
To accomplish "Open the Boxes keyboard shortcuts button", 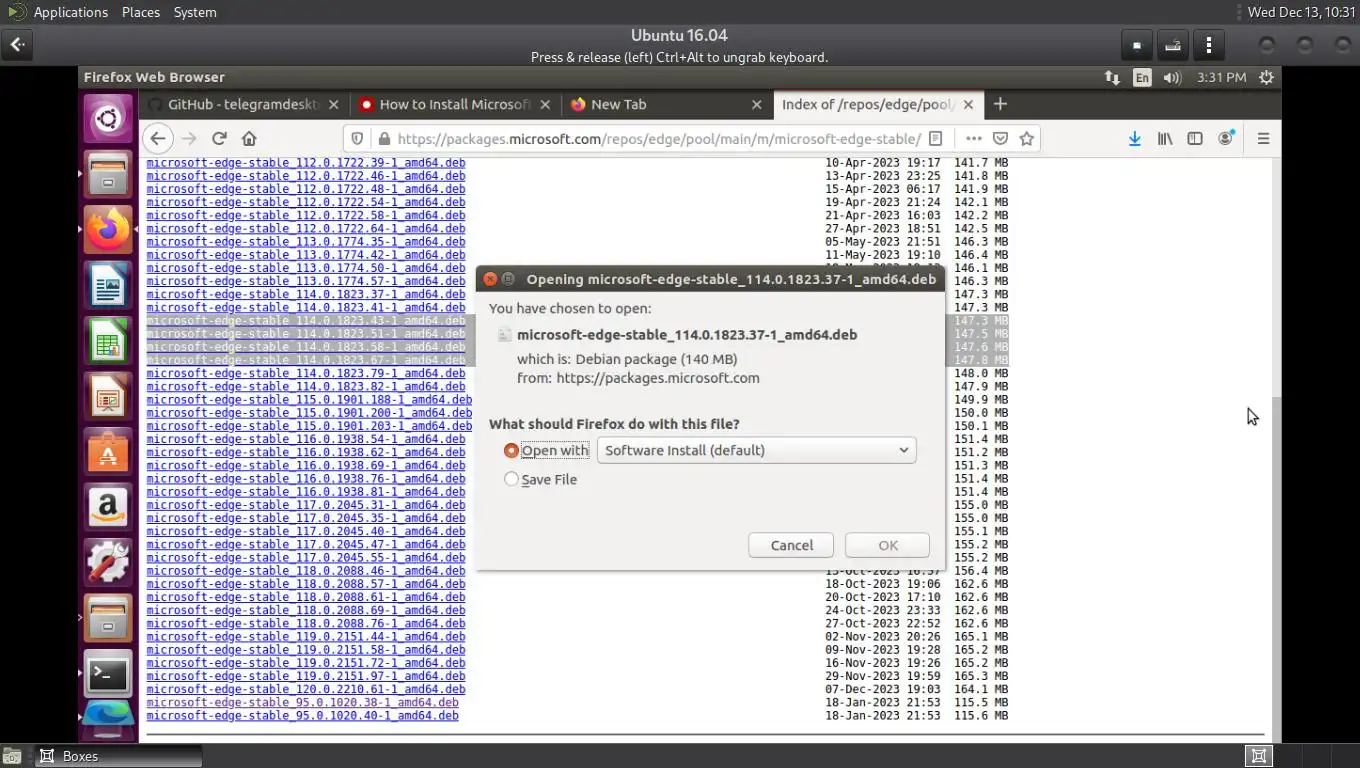I will pos(1173,45).
